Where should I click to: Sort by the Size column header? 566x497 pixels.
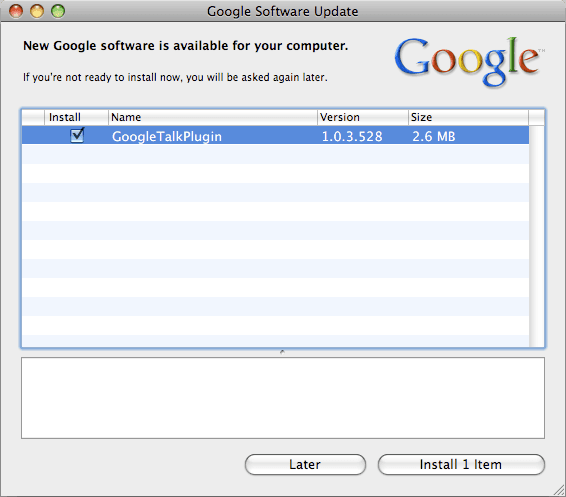(x=468, y=117)
